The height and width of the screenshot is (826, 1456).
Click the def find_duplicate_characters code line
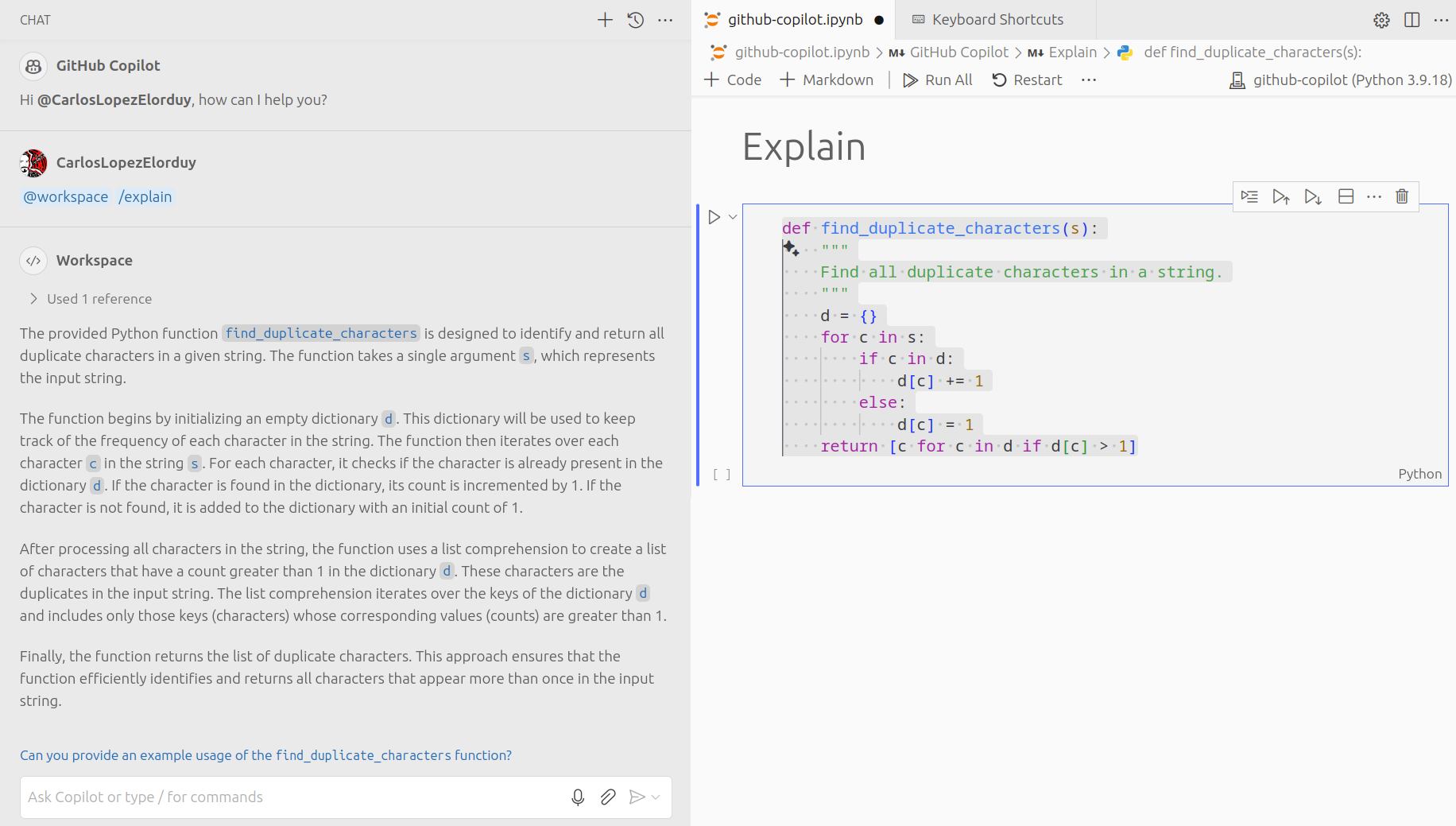click(x=939, y=228)
